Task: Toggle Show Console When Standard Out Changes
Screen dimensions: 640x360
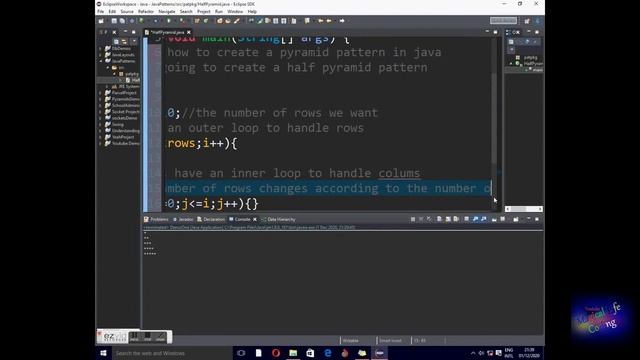Action: (x=475, y=220)
